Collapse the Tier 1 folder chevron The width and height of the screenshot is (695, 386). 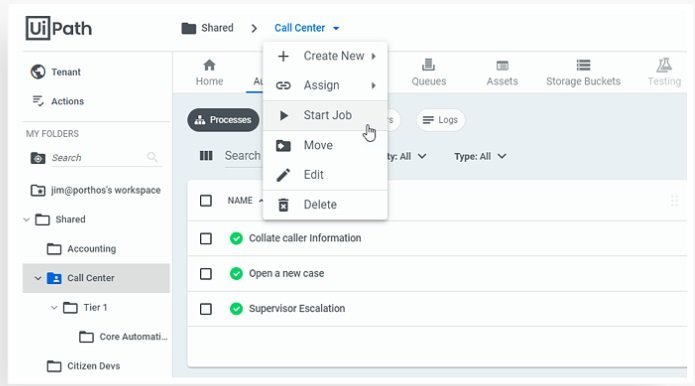(54, 307)
